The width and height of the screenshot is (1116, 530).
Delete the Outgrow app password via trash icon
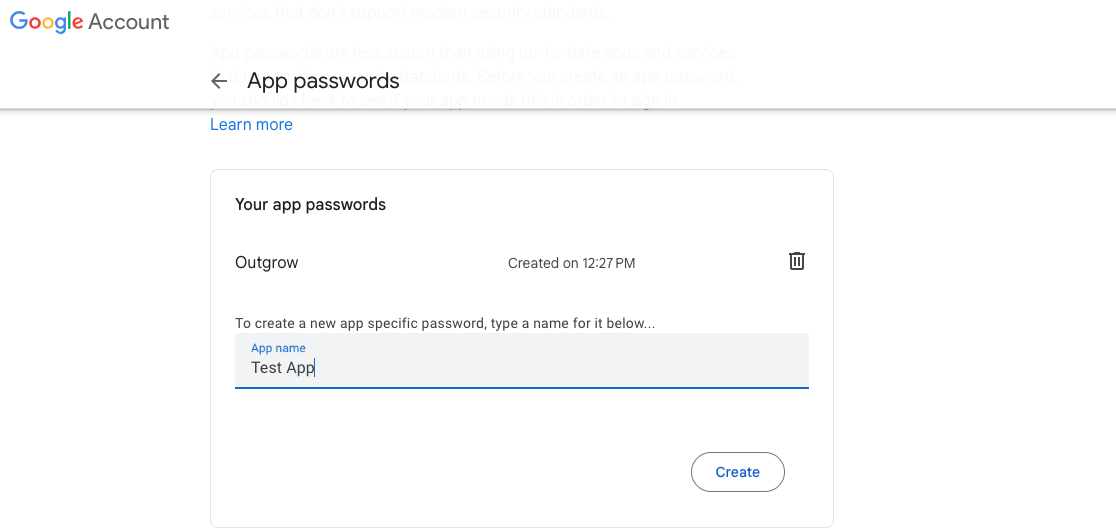coord(797,262)
